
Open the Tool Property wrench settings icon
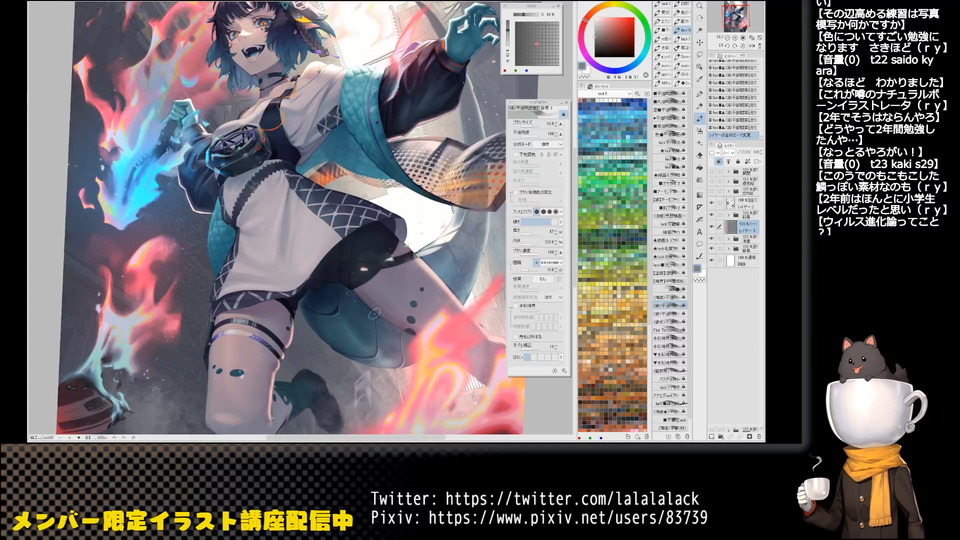tap(564, 371)
